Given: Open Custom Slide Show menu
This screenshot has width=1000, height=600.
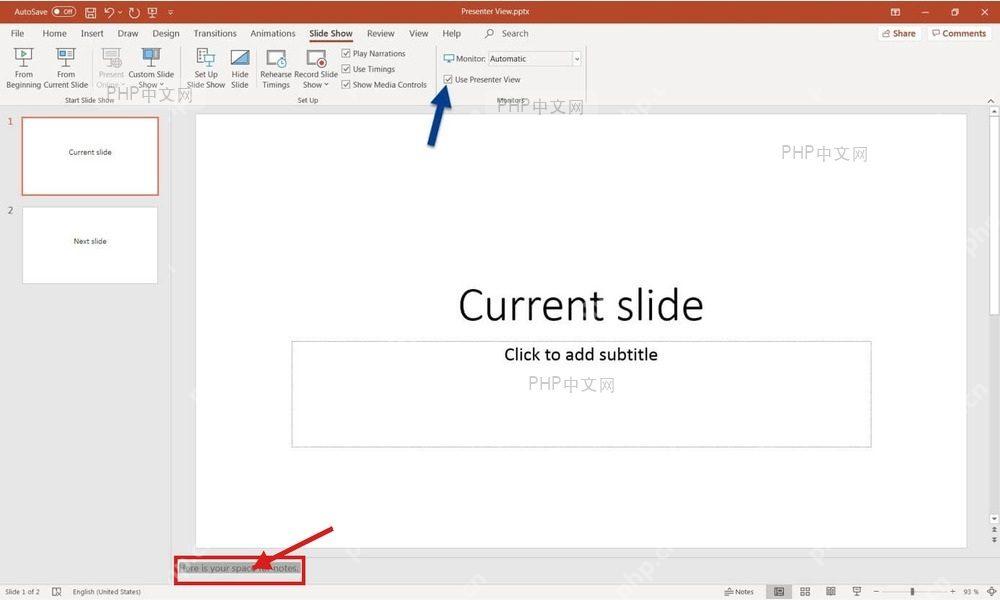Looking at the screenshot, I should pyautogui.click(x=151, y=68).
